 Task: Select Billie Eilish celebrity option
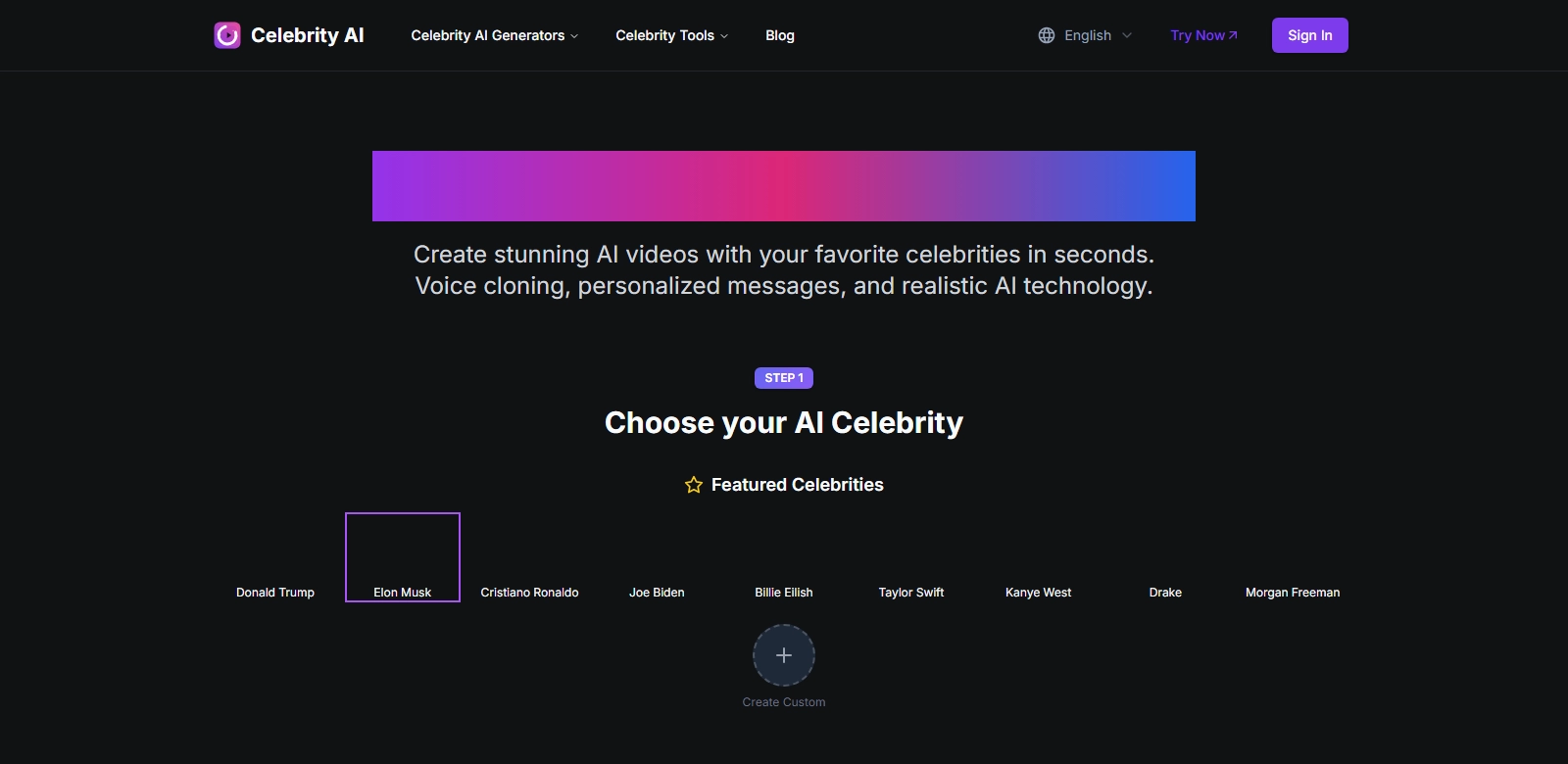click(x=784, y=558)
